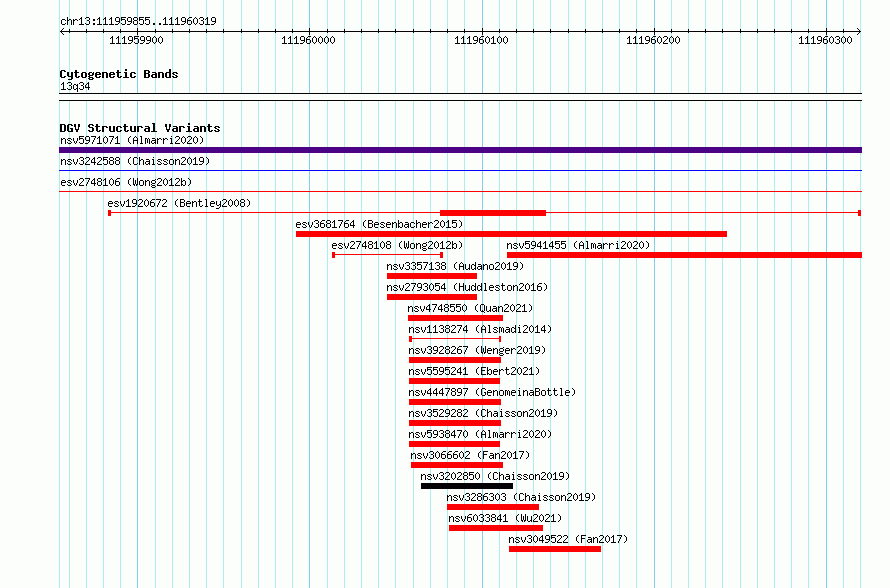This screenshot has height=588, width=890.
Task: Select the nsv3049522 red variant bar
Action: [555, 549]
